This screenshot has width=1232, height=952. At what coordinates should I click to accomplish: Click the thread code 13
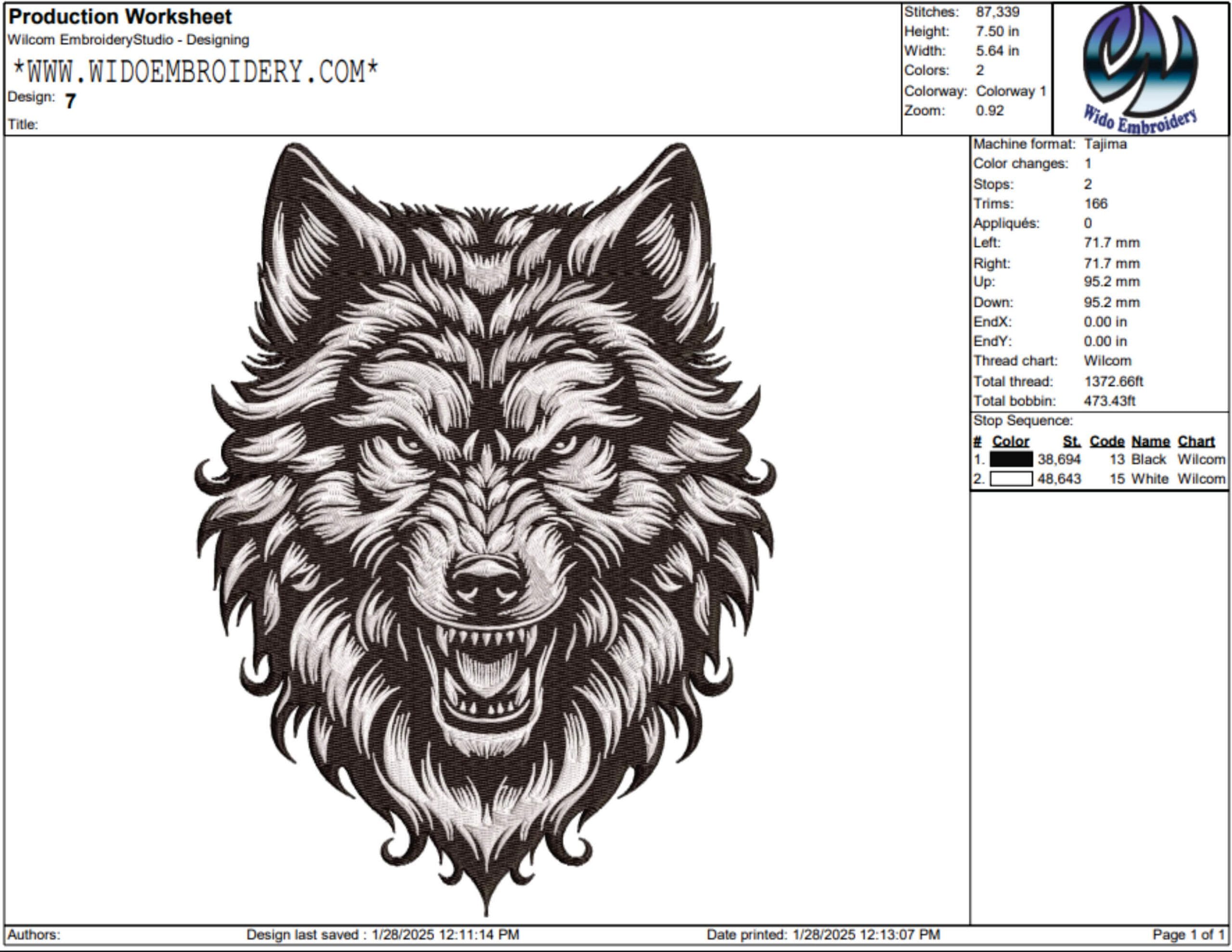click(x=1117, y=460)
